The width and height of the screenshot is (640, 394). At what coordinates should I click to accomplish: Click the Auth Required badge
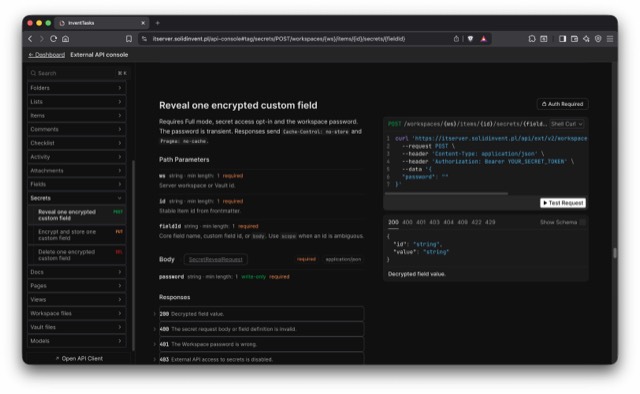pyautogui.click(x=562, y=104)
